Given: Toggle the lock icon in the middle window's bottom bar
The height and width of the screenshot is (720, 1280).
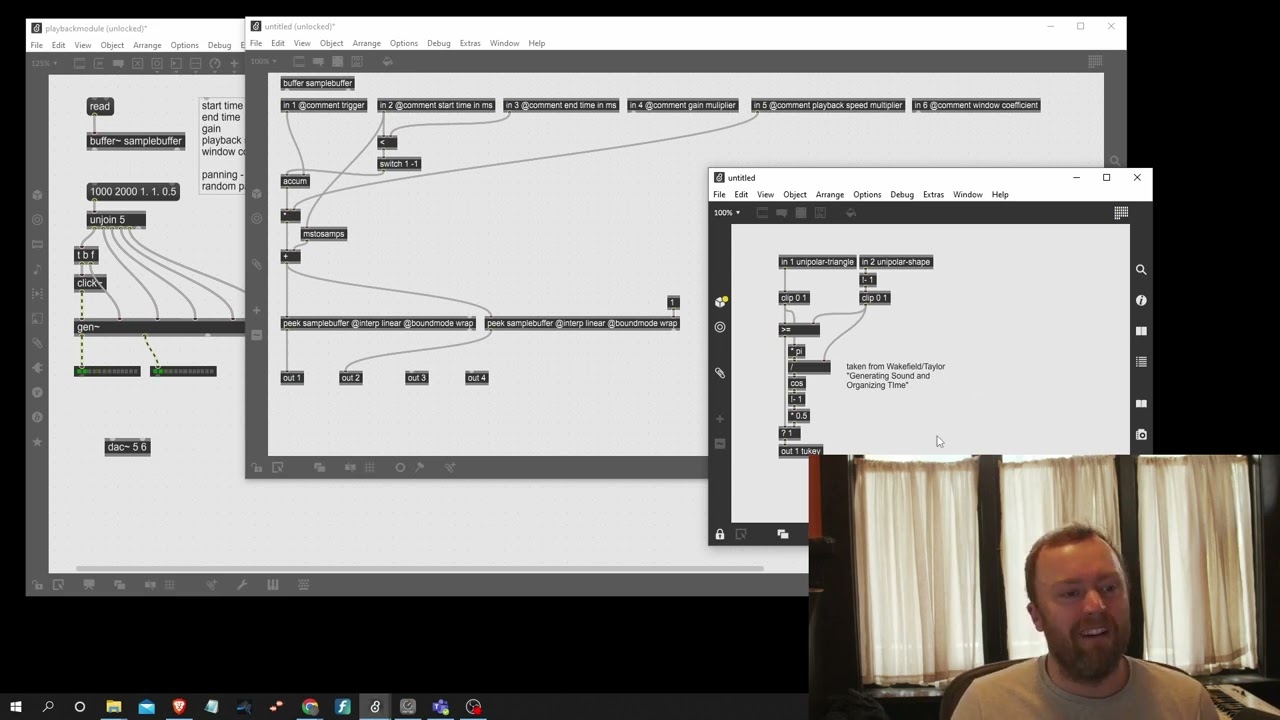Looking at the screenshot, I should pyautogui.click(x=258, y=467).
